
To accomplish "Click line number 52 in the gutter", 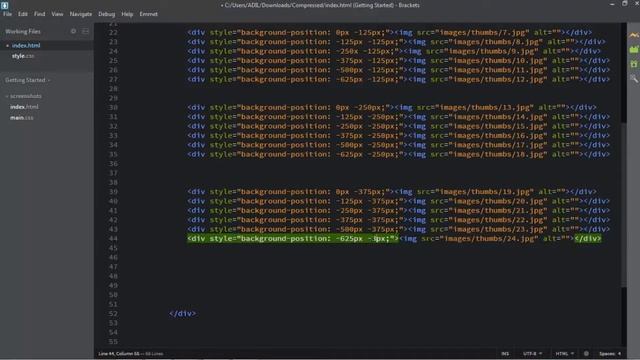I will pyautogui.click(x=113, y=314).
